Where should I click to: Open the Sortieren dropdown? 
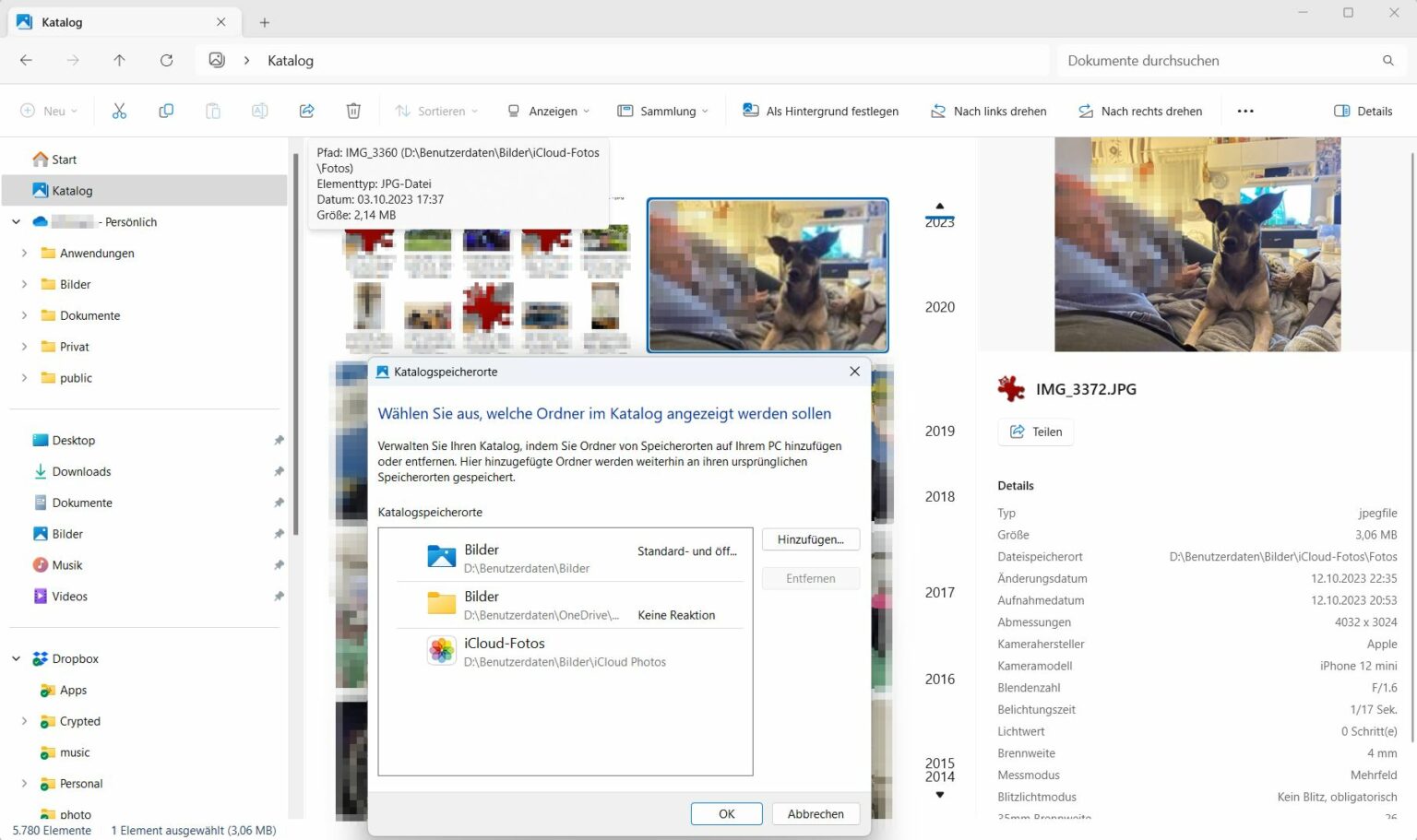tap(436, 110)
